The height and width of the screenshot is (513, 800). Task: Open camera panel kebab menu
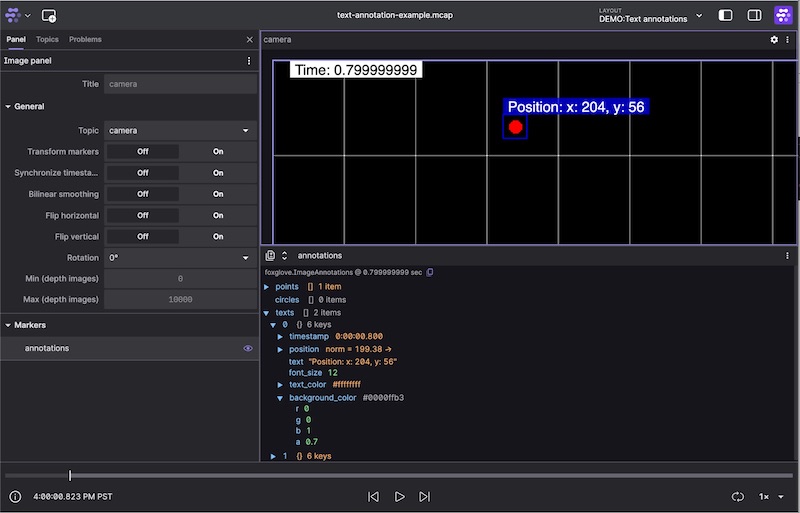coord(787,39)
